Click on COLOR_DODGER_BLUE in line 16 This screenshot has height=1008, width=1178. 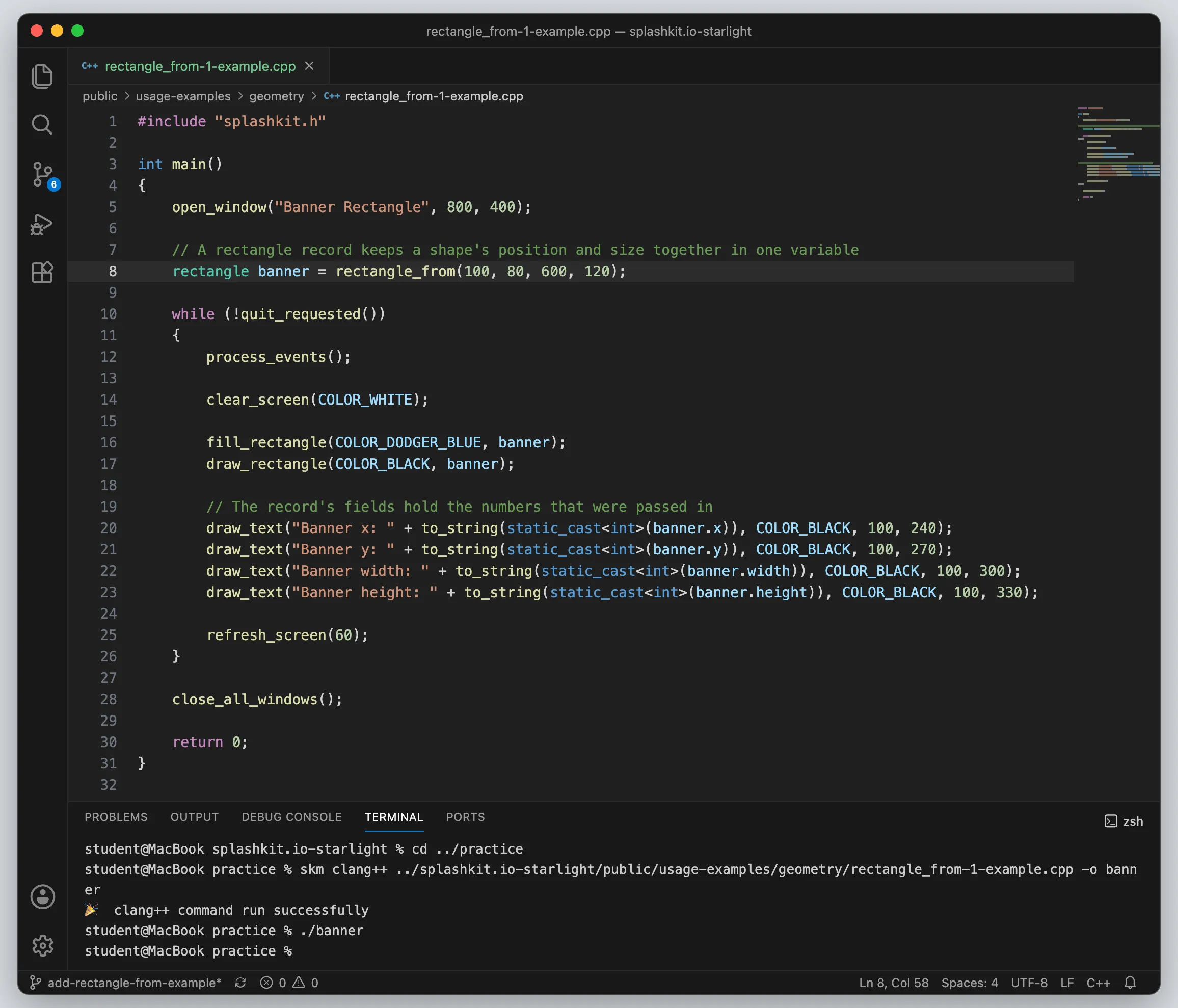click(408, 442)
